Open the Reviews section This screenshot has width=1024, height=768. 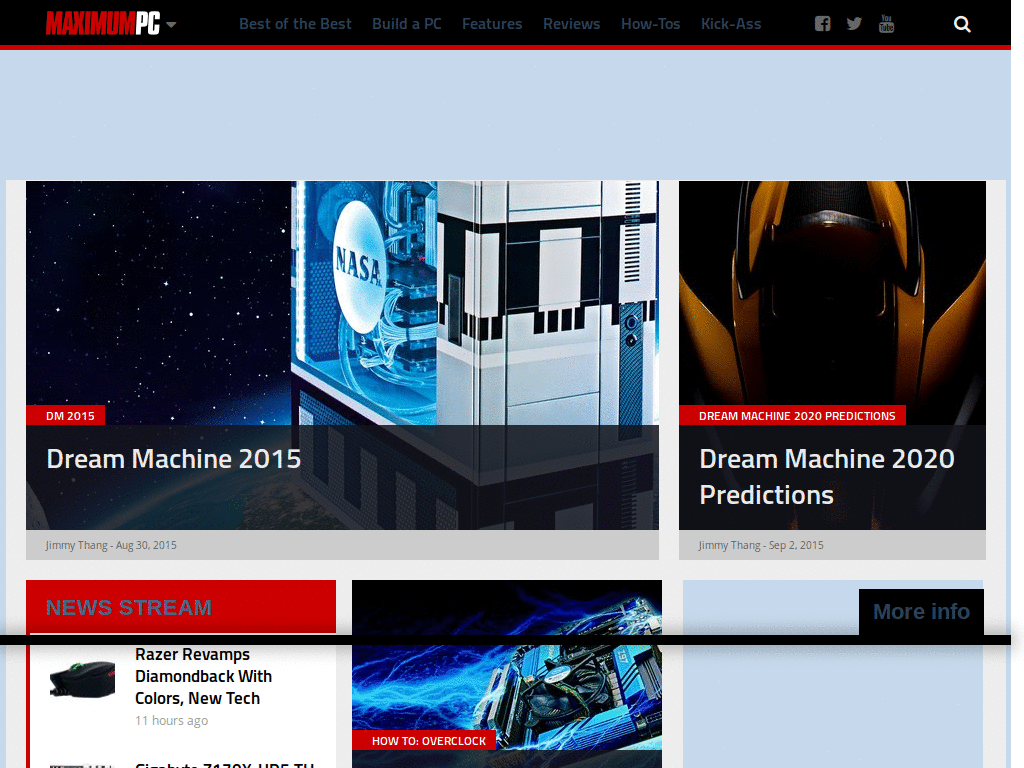click(571, 23)
